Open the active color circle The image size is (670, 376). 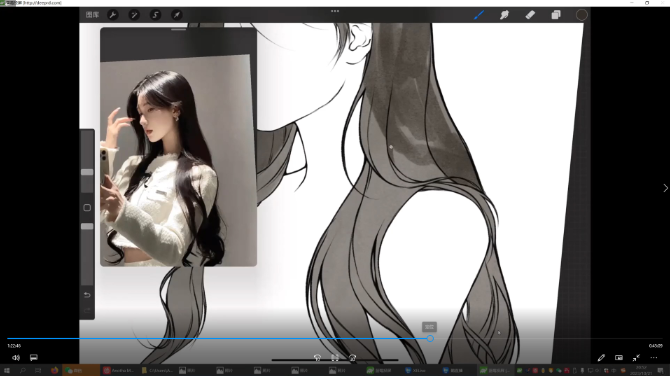tap(582, 15)
